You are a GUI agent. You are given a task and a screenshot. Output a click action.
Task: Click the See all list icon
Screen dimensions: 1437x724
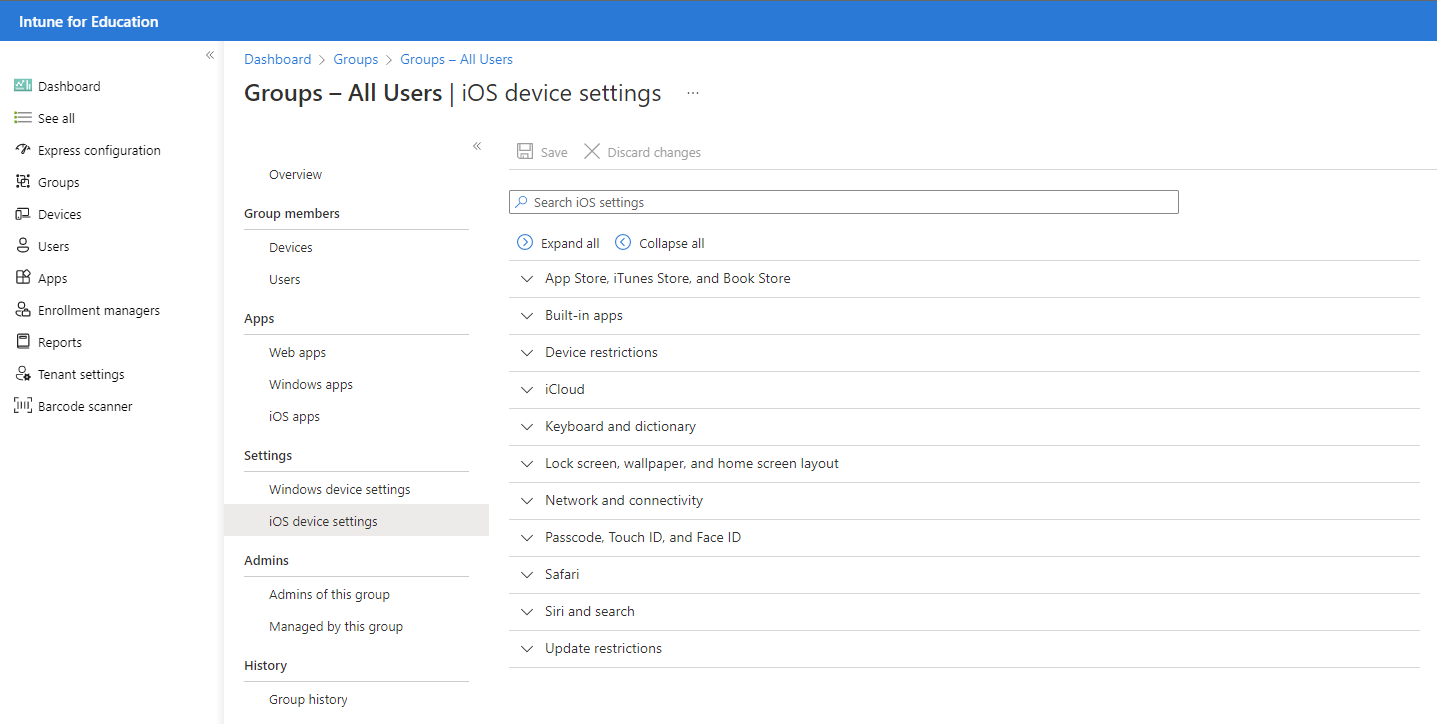point(23,118)
